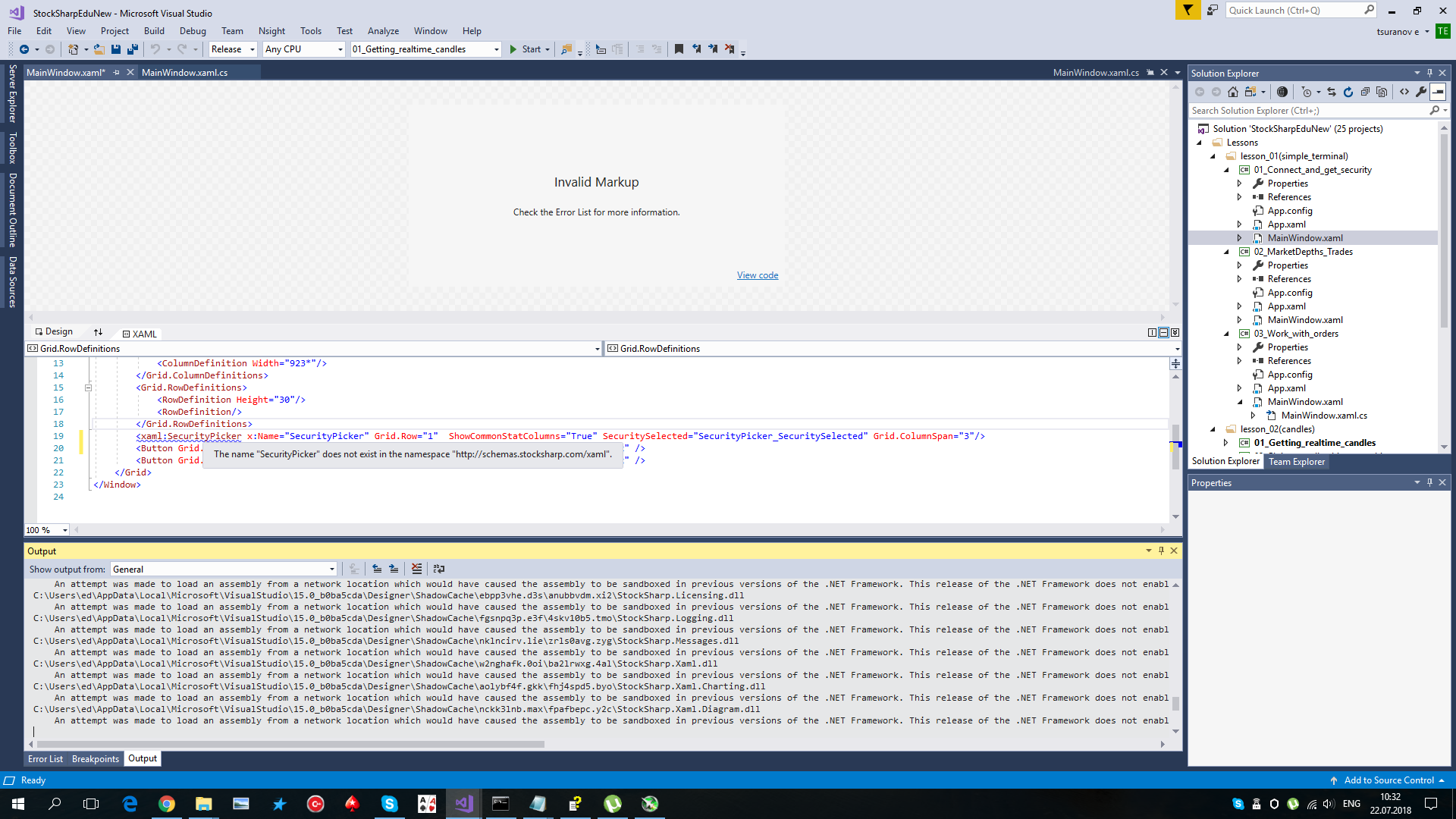Open left Grid.RowDefinitions element dropdown
The height and width of the screenshot is (819, 1456).
[x=313, y=349]
